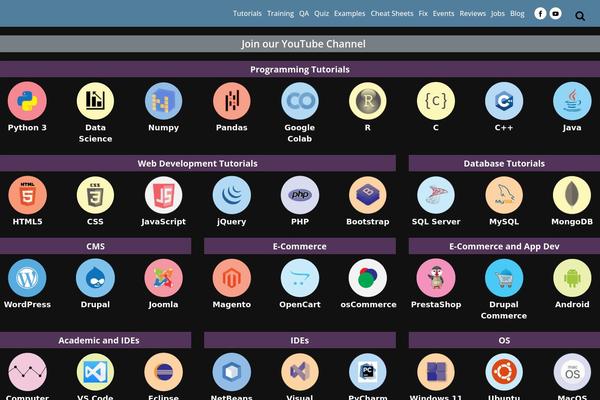Open the Windows 11 icon

tap(436, 372)
